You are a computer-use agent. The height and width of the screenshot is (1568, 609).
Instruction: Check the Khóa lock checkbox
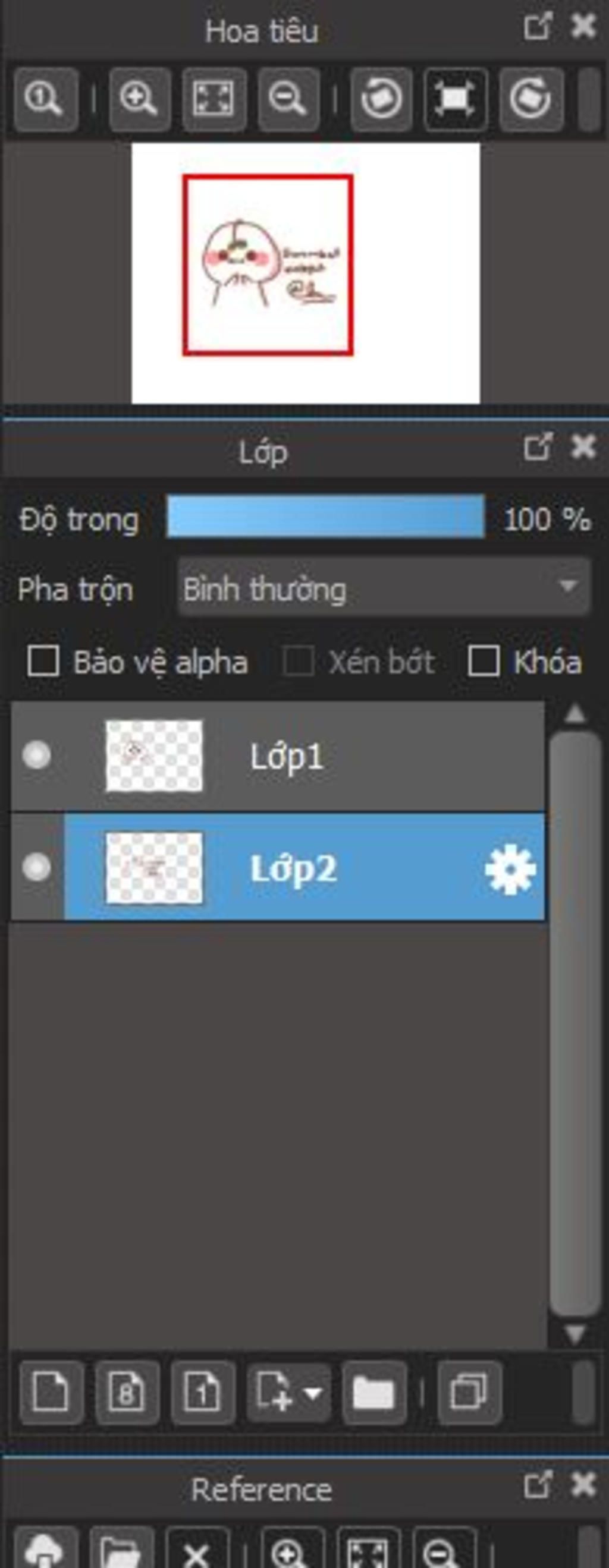coord(484,662)
